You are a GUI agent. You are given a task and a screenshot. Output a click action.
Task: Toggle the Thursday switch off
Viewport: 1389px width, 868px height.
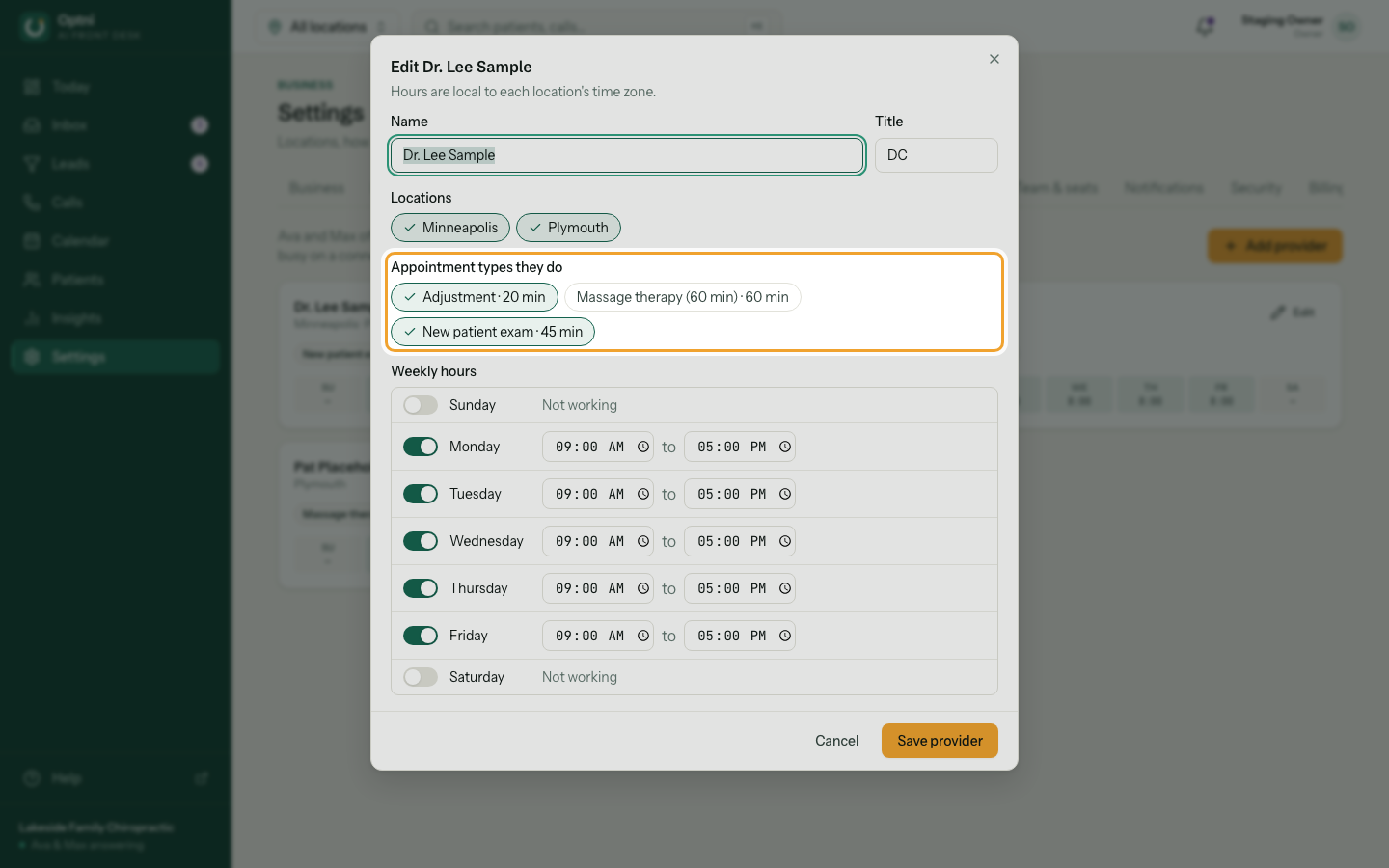tap(421, 588)
